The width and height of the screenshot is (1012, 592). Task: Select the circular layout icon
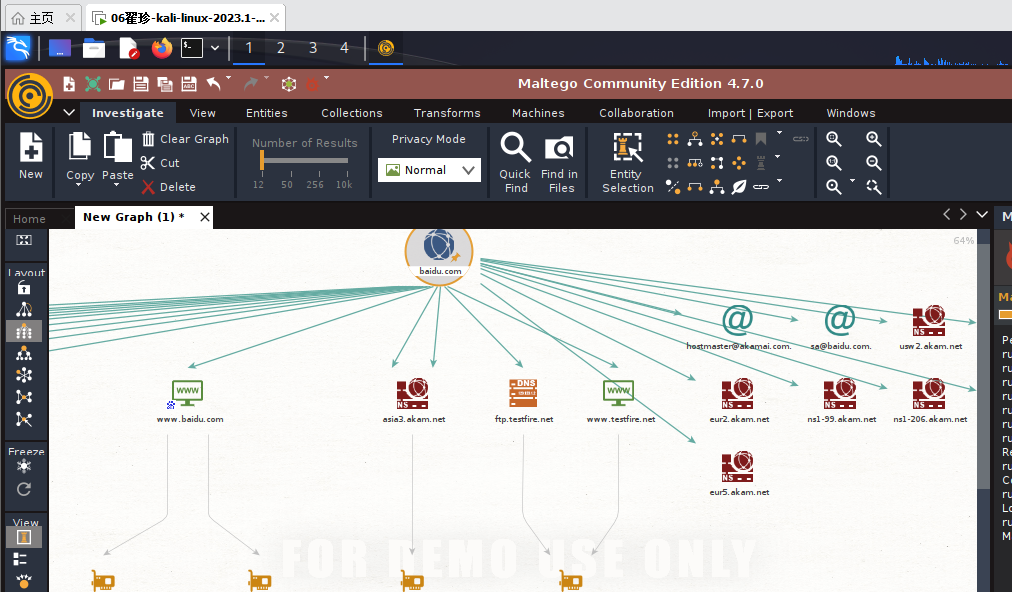tap(24, 375)
